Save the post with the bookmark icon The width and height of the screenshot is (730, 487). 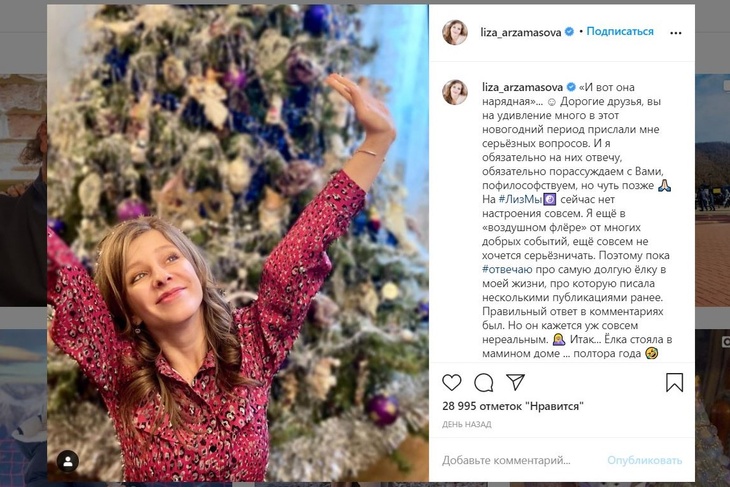tap(674, 382)
